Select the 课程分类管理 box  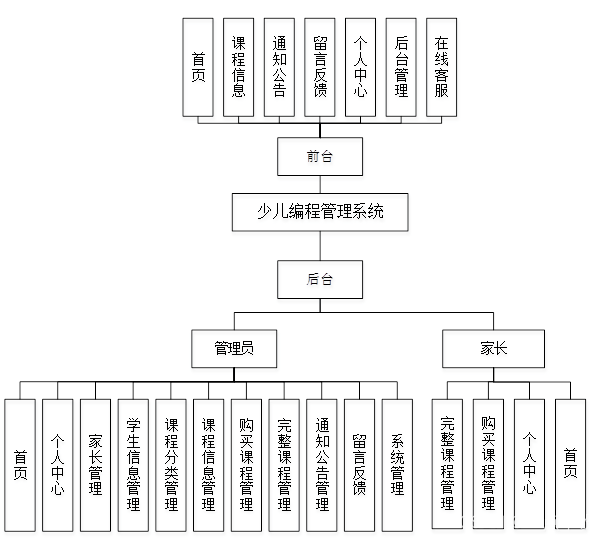[x=171, y=465]
